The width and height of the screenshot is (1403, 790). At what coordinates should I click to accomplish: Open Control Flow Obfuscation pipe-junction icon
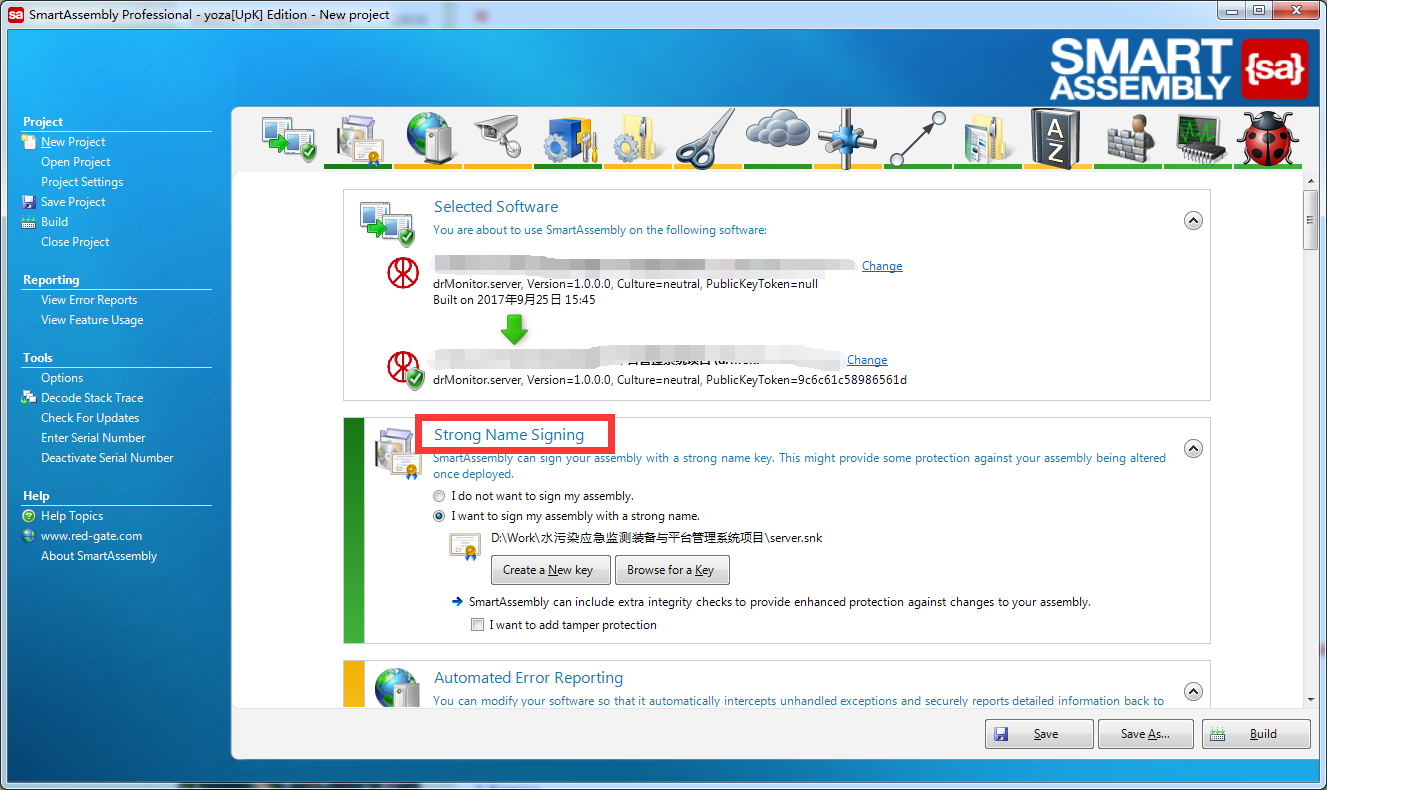846,137
